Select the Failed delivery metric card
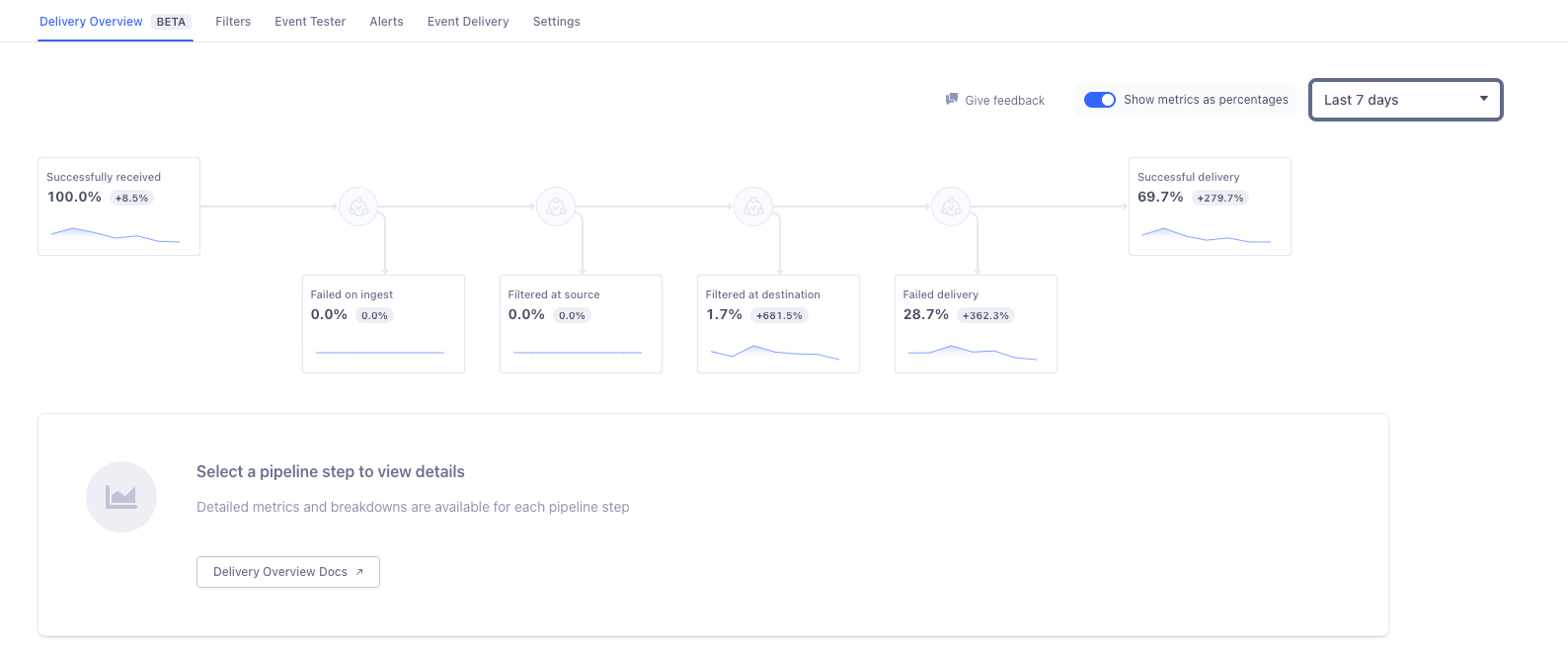 (x=976, y=323)
